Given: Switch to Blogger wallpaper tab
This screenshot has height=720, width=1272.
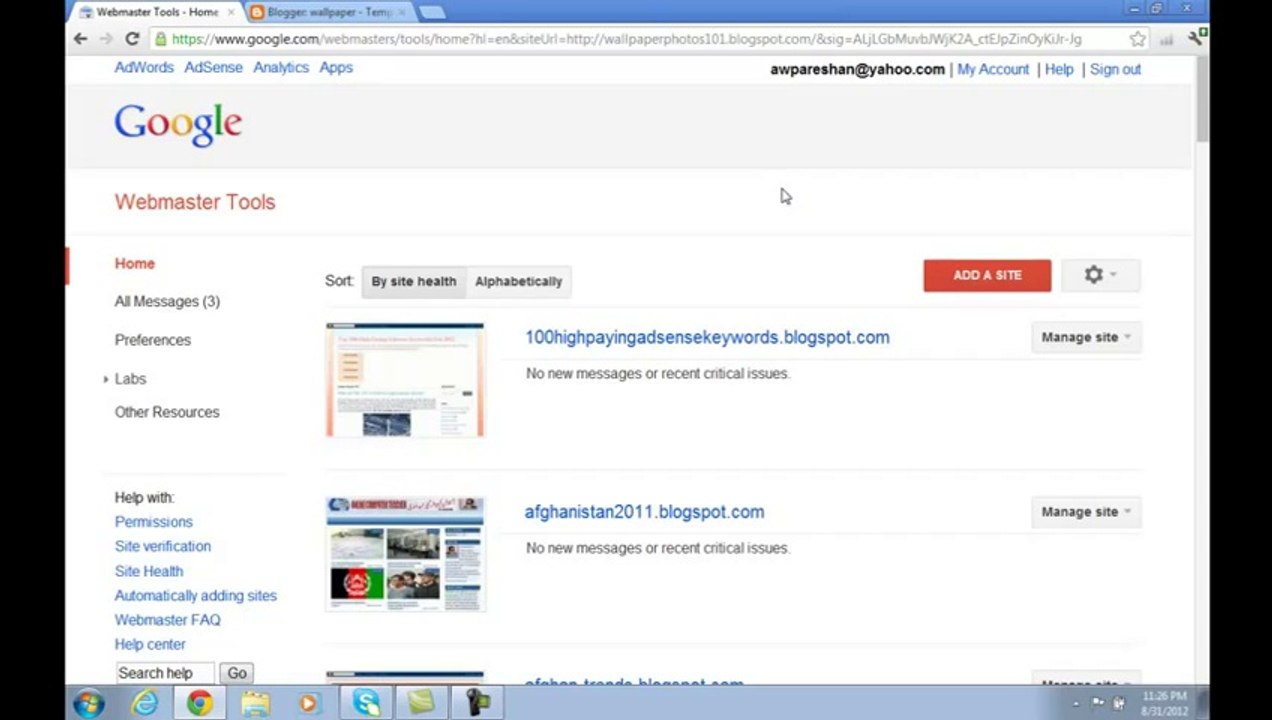Looking at the screenshot, I should [328, 12].
